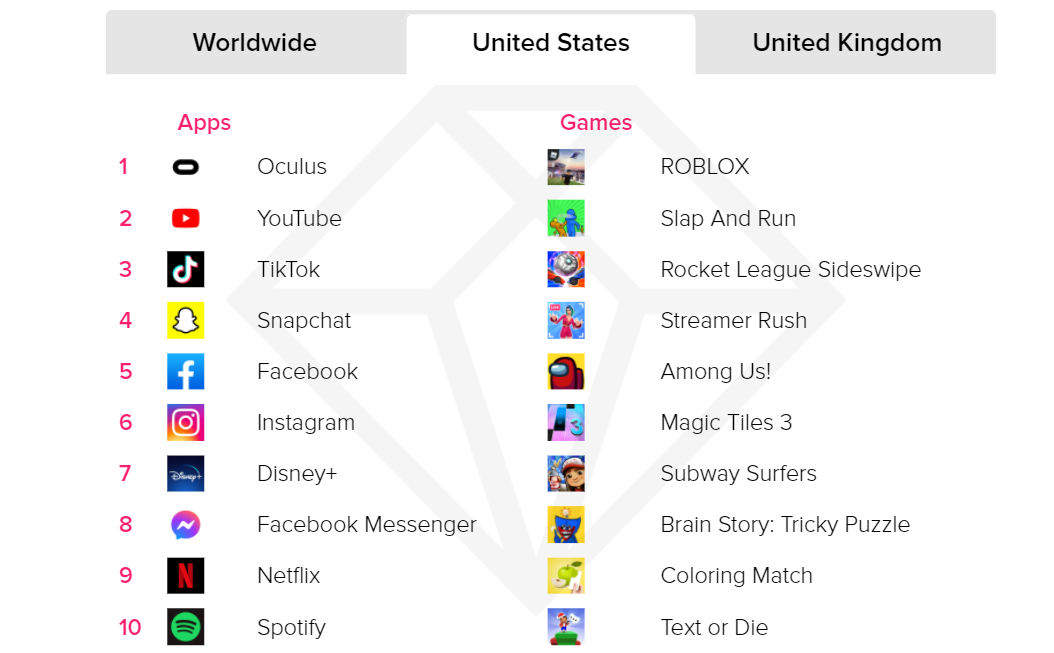This screenshot has height=653, width=1054.
Task: Select the Instagram camera icon
Action: 186,422
